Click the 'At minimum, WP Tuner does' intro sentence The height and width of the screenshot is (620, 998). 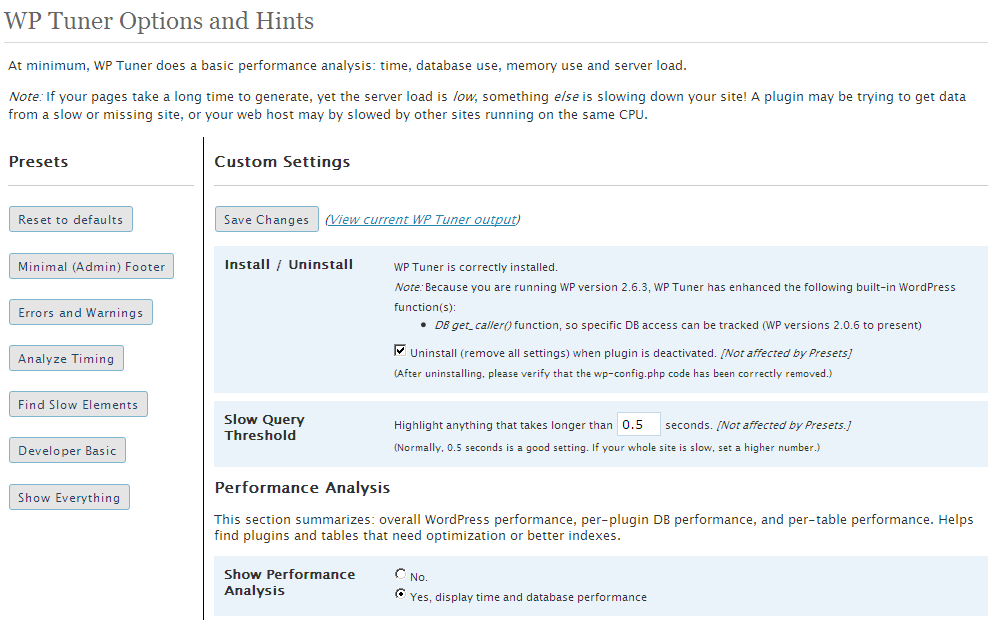tap(348, 66)
